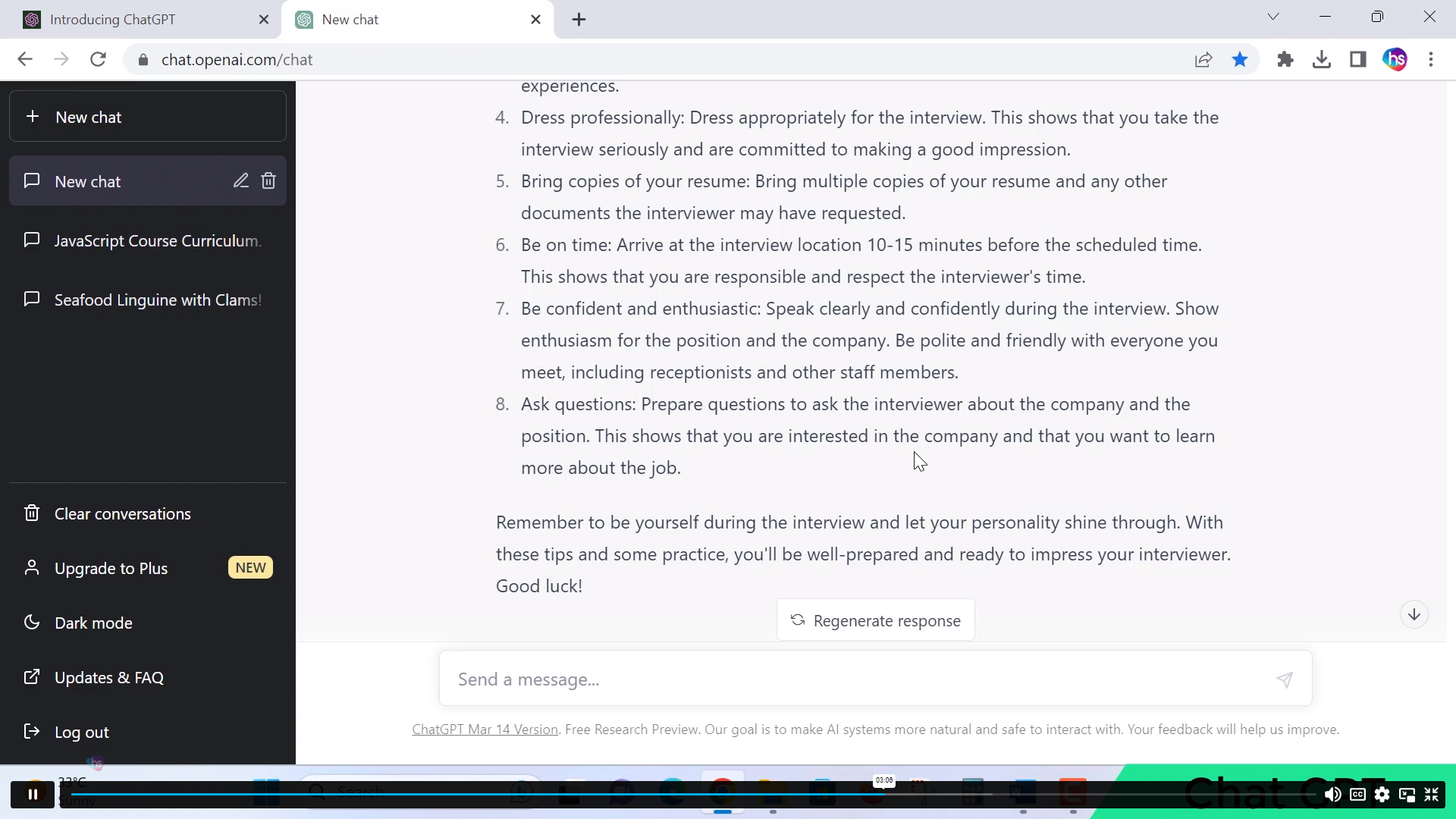
Task: Click the scroll to bottom arrow button
Action: [1414, 615]
